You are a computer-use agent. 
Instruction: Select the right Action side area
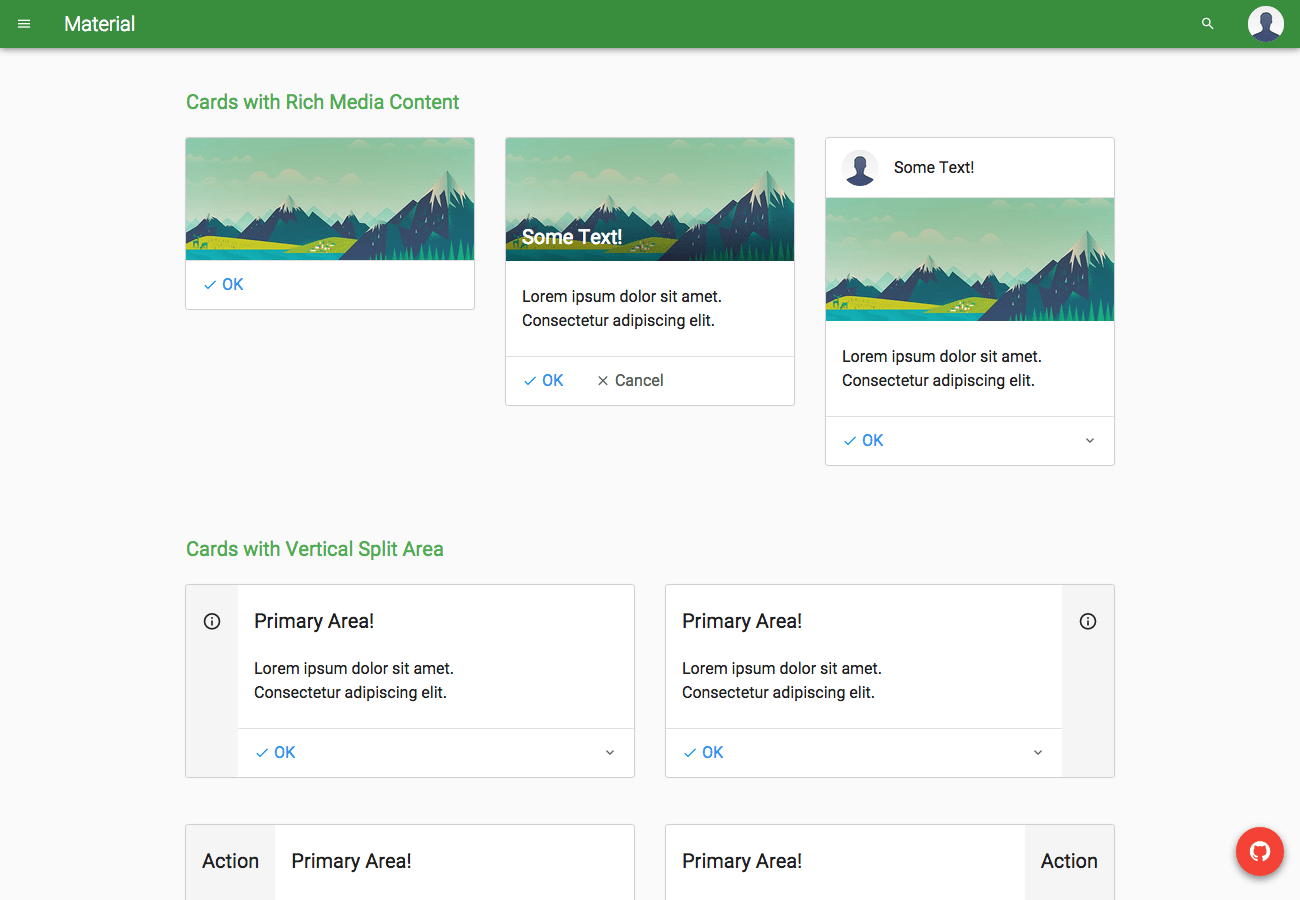(x=1069, y=861)
